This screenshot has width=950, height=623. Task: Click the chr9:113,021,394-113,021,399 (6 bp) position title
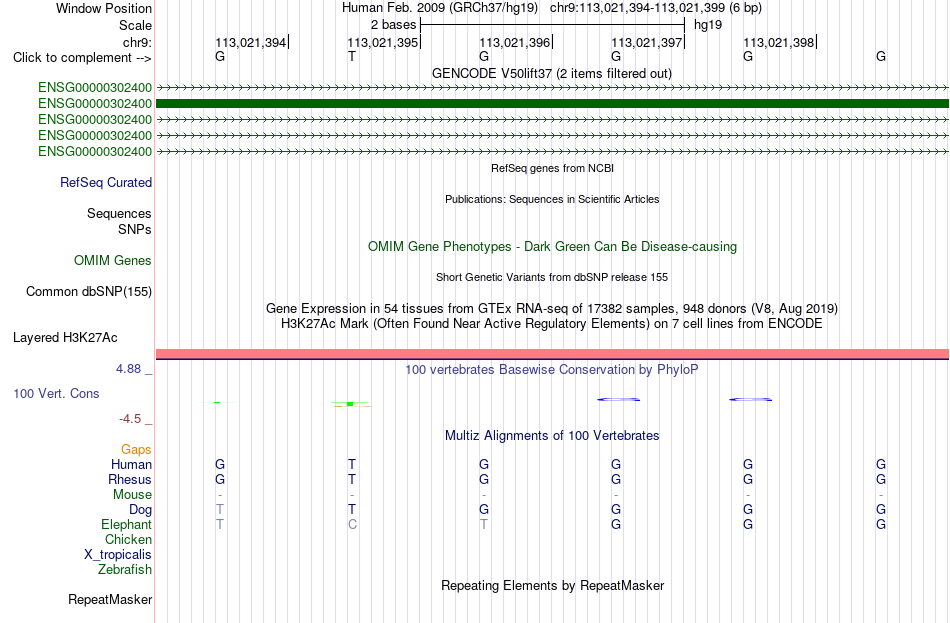(656, 8)
